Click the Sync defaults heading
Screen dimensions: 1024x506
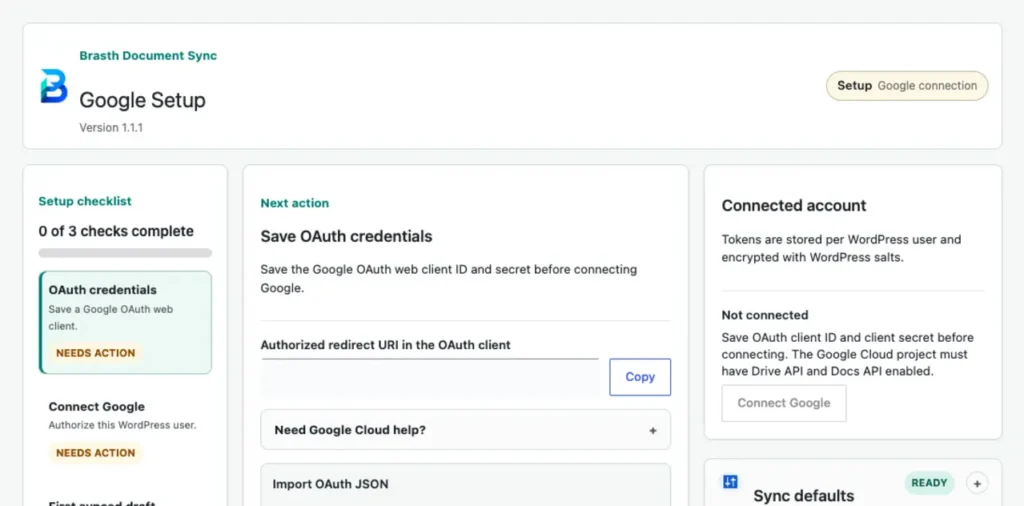804,496
